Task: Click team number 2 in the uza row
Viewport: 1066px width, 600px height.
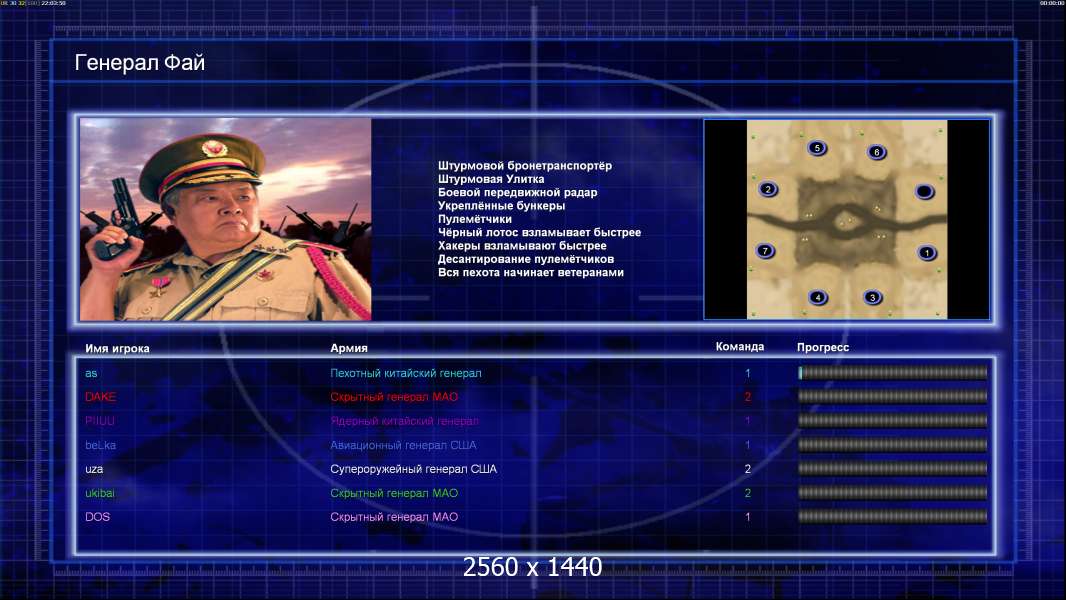Action: tap(747, 469)
